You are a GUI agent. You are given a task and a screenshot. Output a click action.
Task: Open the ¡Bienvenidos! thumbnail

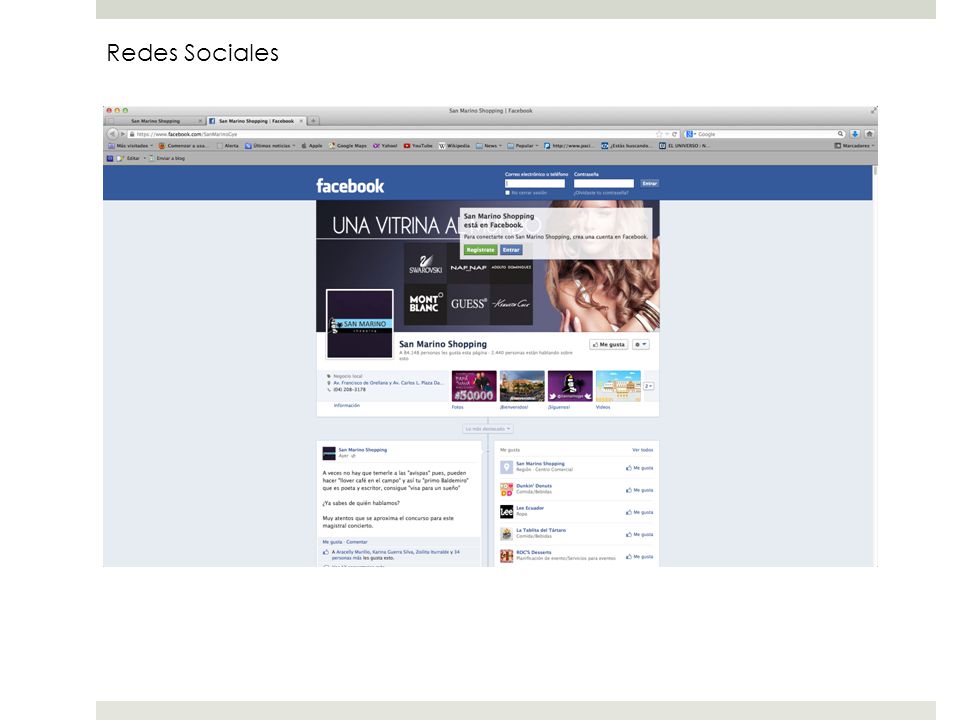(522, 386)
